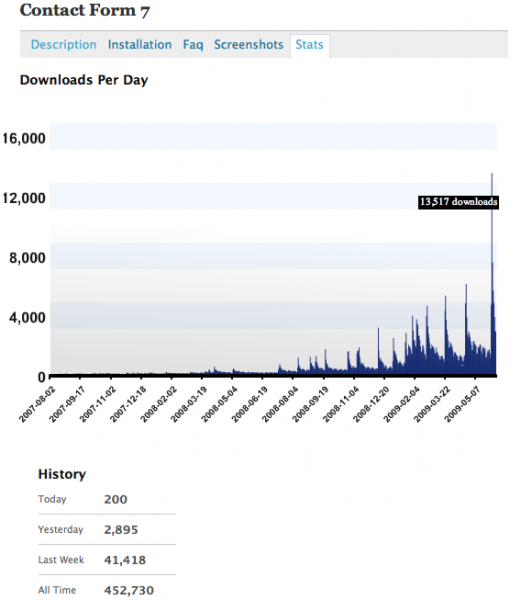Click the 2,895 Yesterday value
Image resolution: width=521 pixels, height=600 pixels.
tap(121, 530)
